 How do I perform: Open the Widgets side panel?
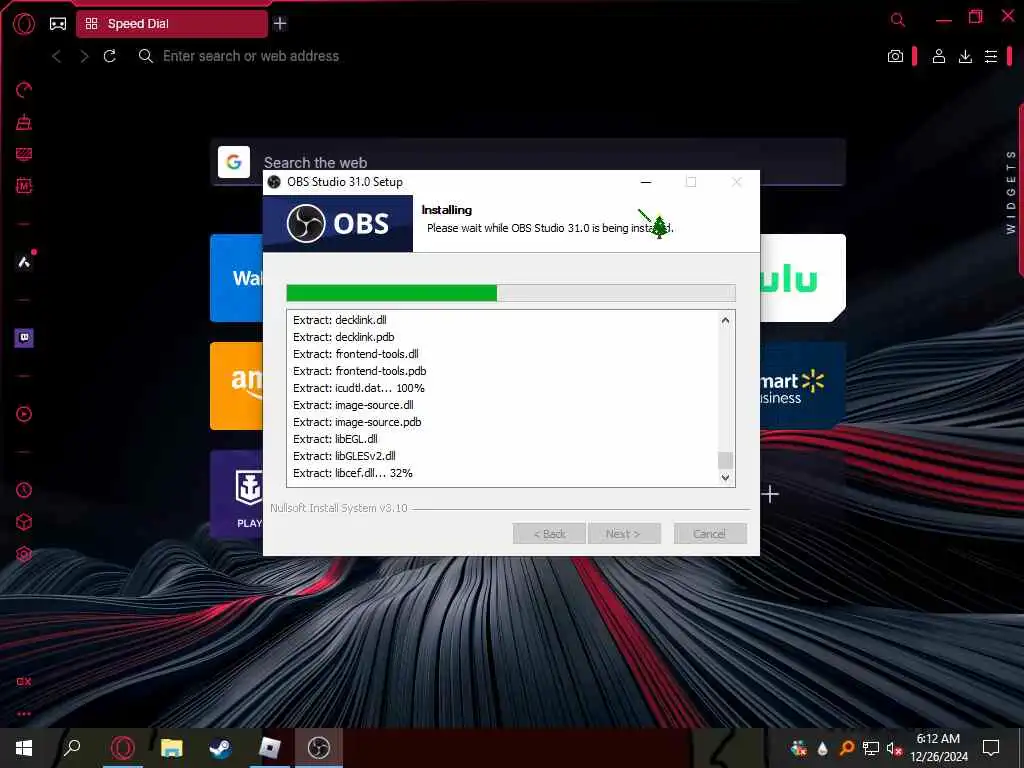[x=1012, y=192]
